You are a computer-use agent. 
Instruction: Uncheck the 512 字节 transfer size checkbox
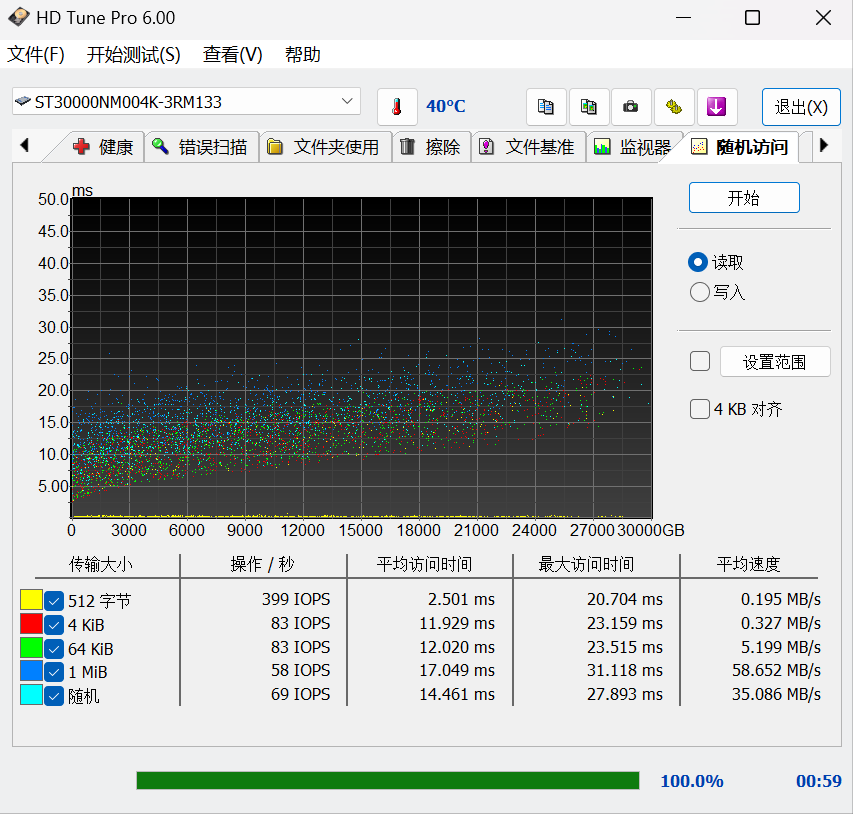(x=54, y=601)
